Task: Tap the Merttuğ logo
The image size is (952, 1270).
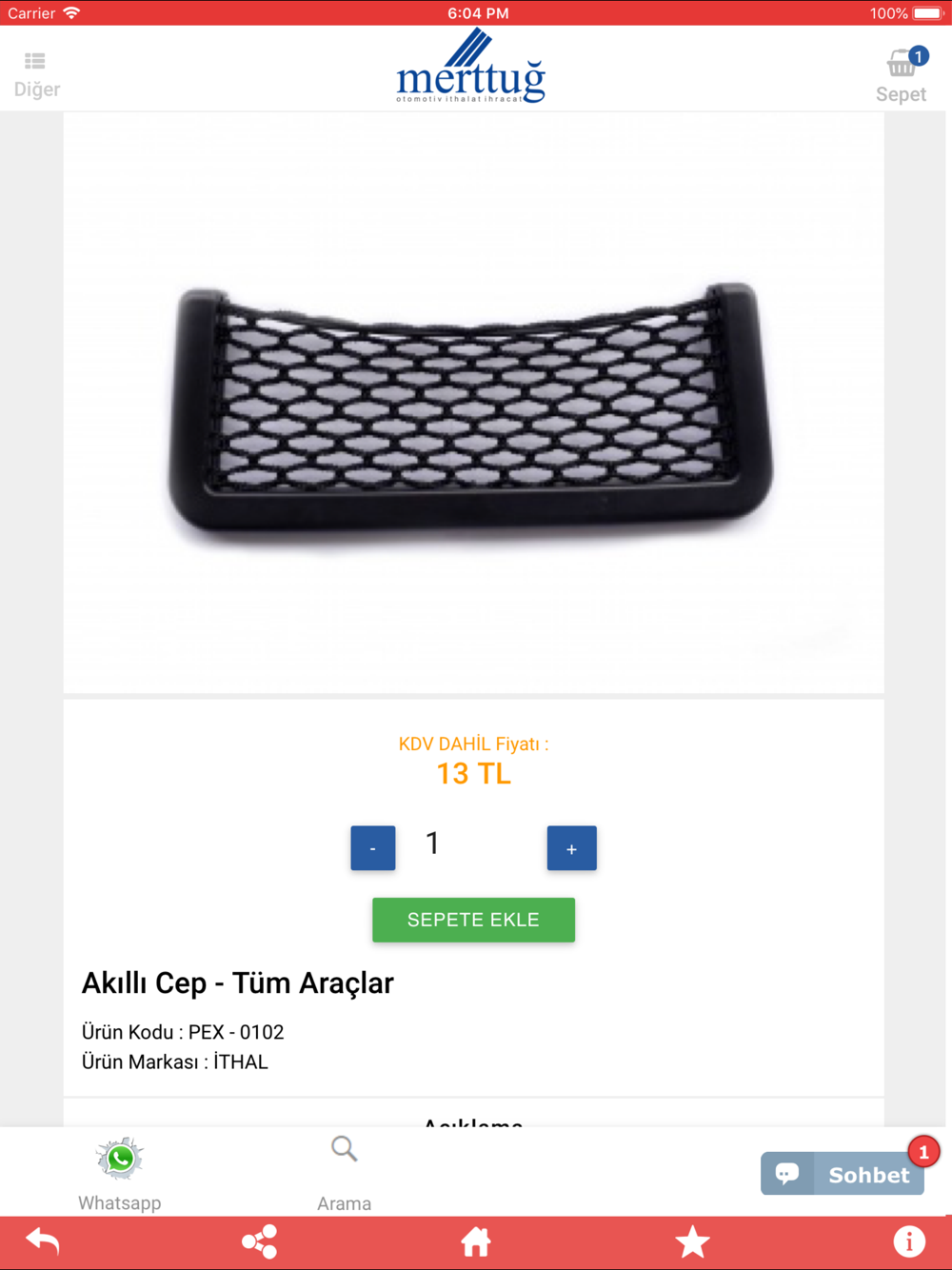Action: tap(471, 67)
